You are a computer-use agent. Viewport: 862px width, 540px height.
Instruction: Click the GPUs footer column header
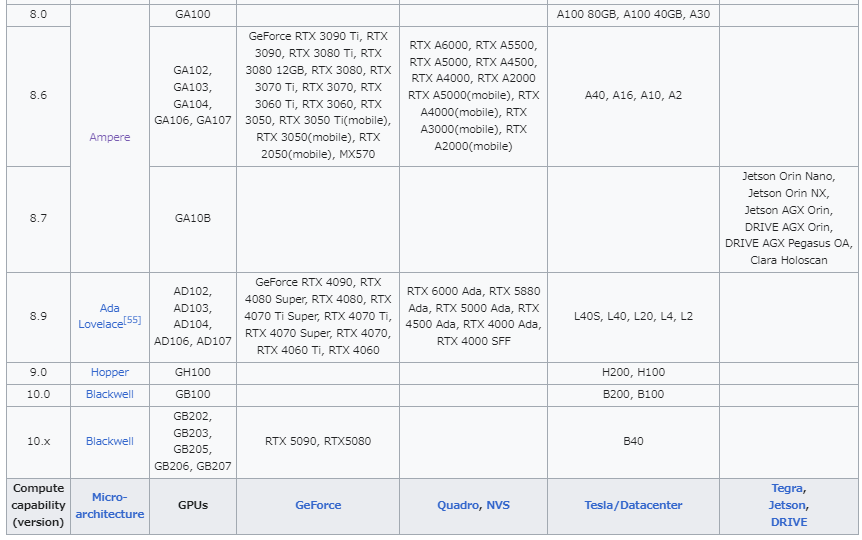click(192, 506)
